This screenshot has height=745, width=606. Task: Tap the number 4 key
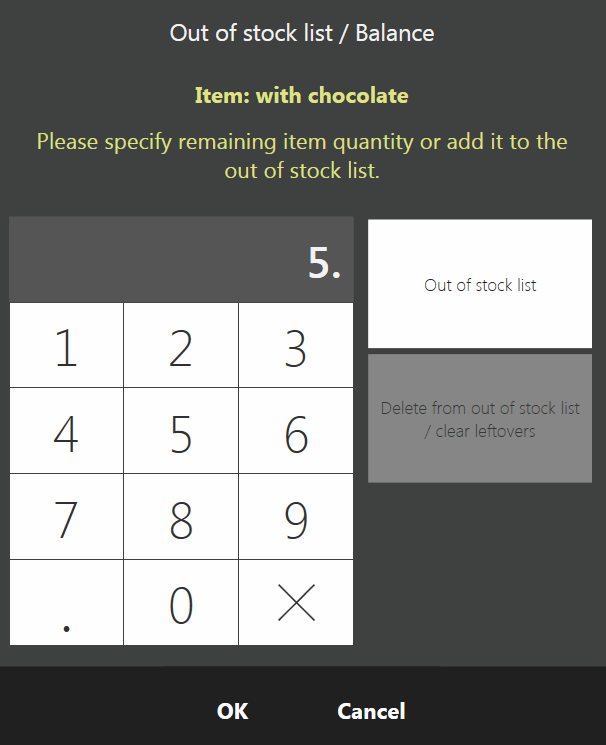[x=66, y=432]
